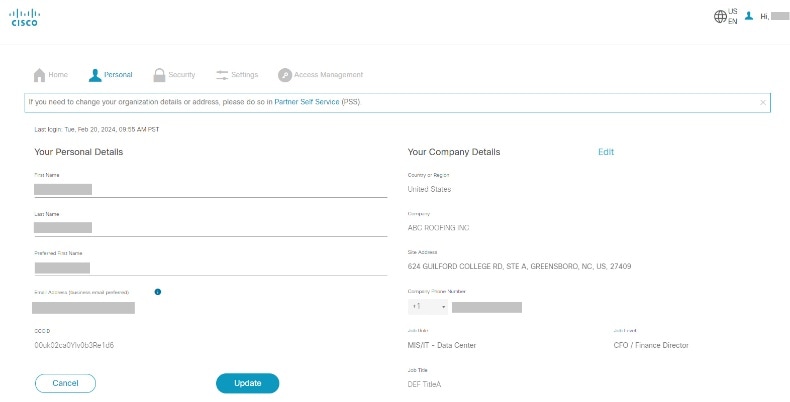The image size is (790, 402).
Task: Click the Your Company Details heading
Action: 454,152
